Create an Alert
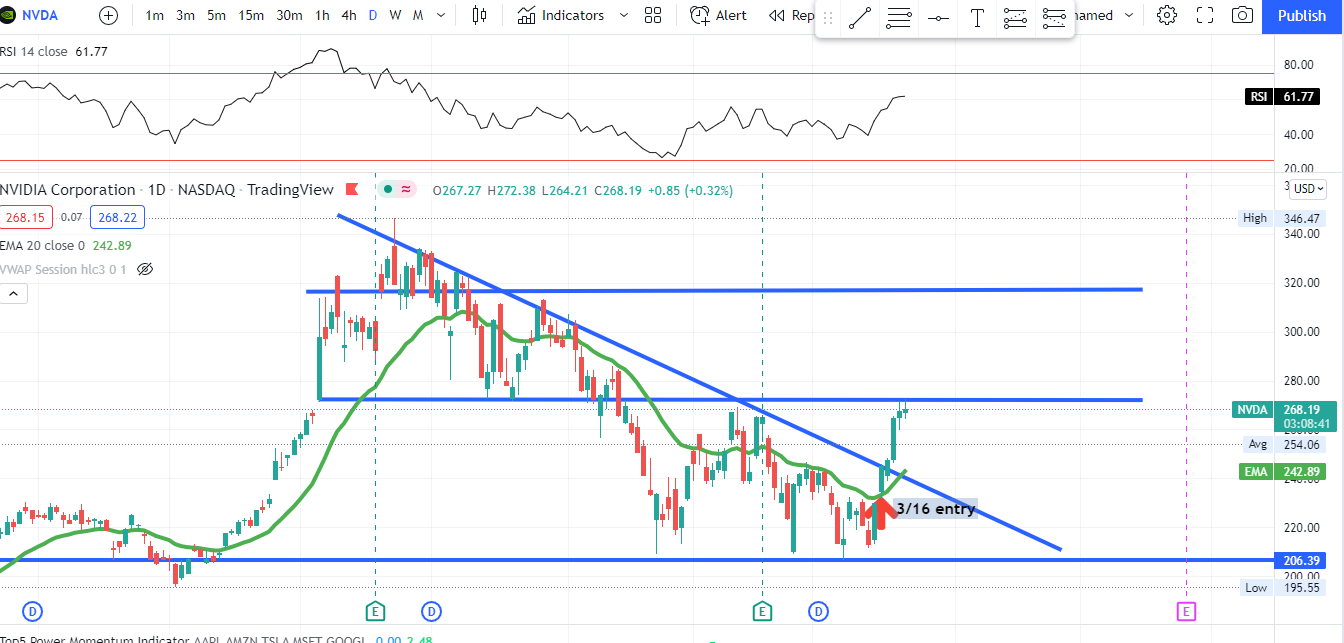1344x643 pixels. point(719,15)
